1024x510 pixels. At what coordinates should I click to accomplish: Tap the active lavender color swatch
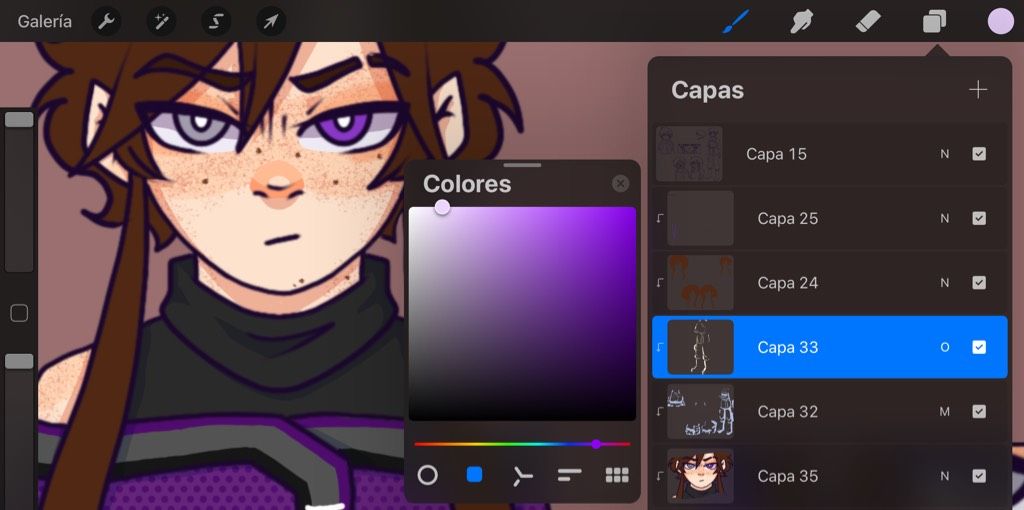pos(1000,22)
